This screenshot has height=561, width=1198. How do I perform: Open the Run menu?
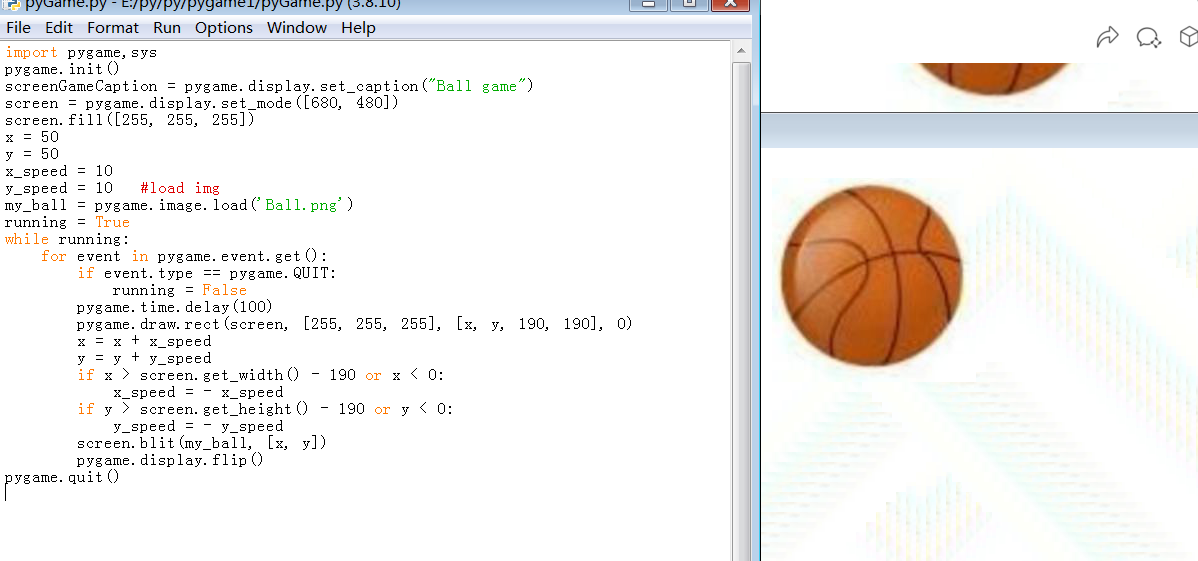(x=167, y=28)
